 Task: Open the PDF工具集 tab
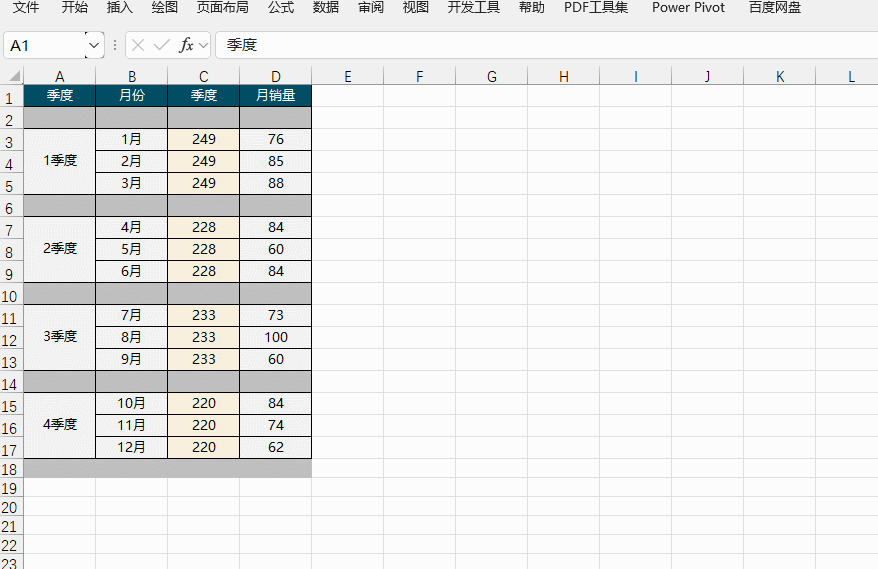[x=596, y=7]
